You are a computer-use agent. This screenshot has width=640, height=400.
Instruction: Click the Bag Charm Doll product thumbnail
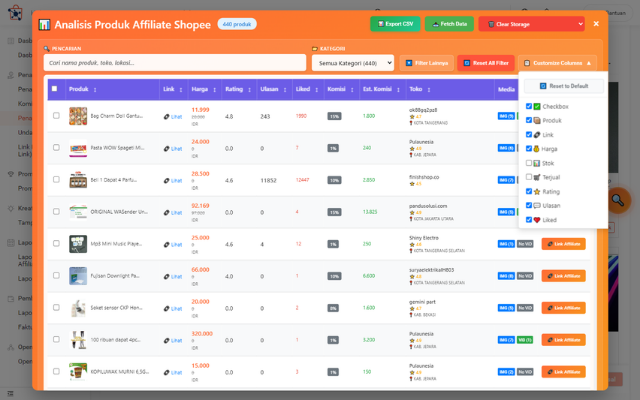click(78, 116)
